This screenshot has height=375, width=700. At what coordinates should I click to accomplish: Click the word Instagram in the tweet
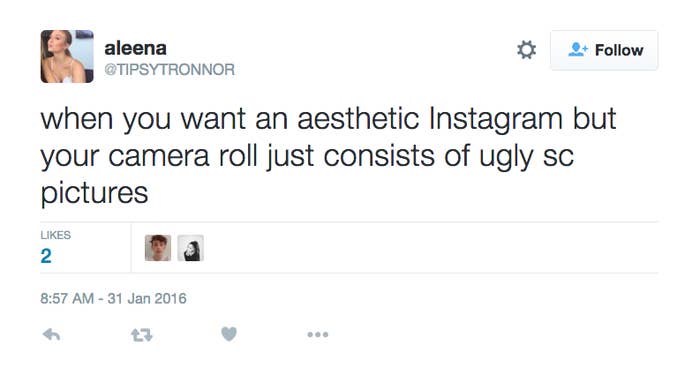[496, 120]
